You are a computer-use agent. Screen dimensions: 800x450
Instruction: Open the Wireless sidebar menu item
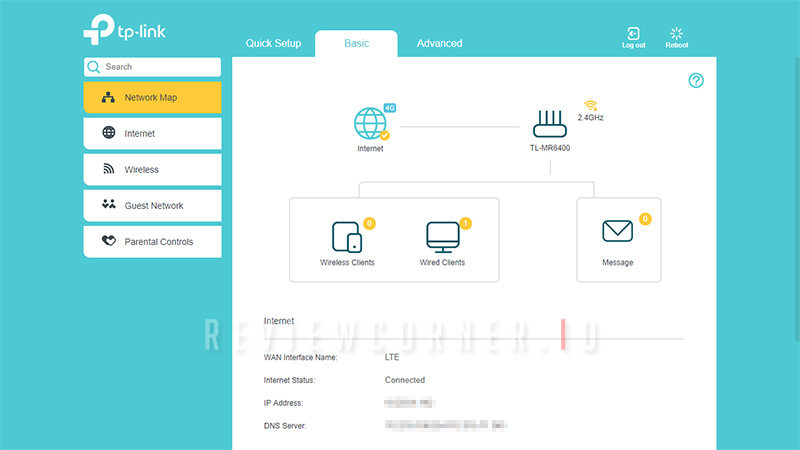click(153, 169)
